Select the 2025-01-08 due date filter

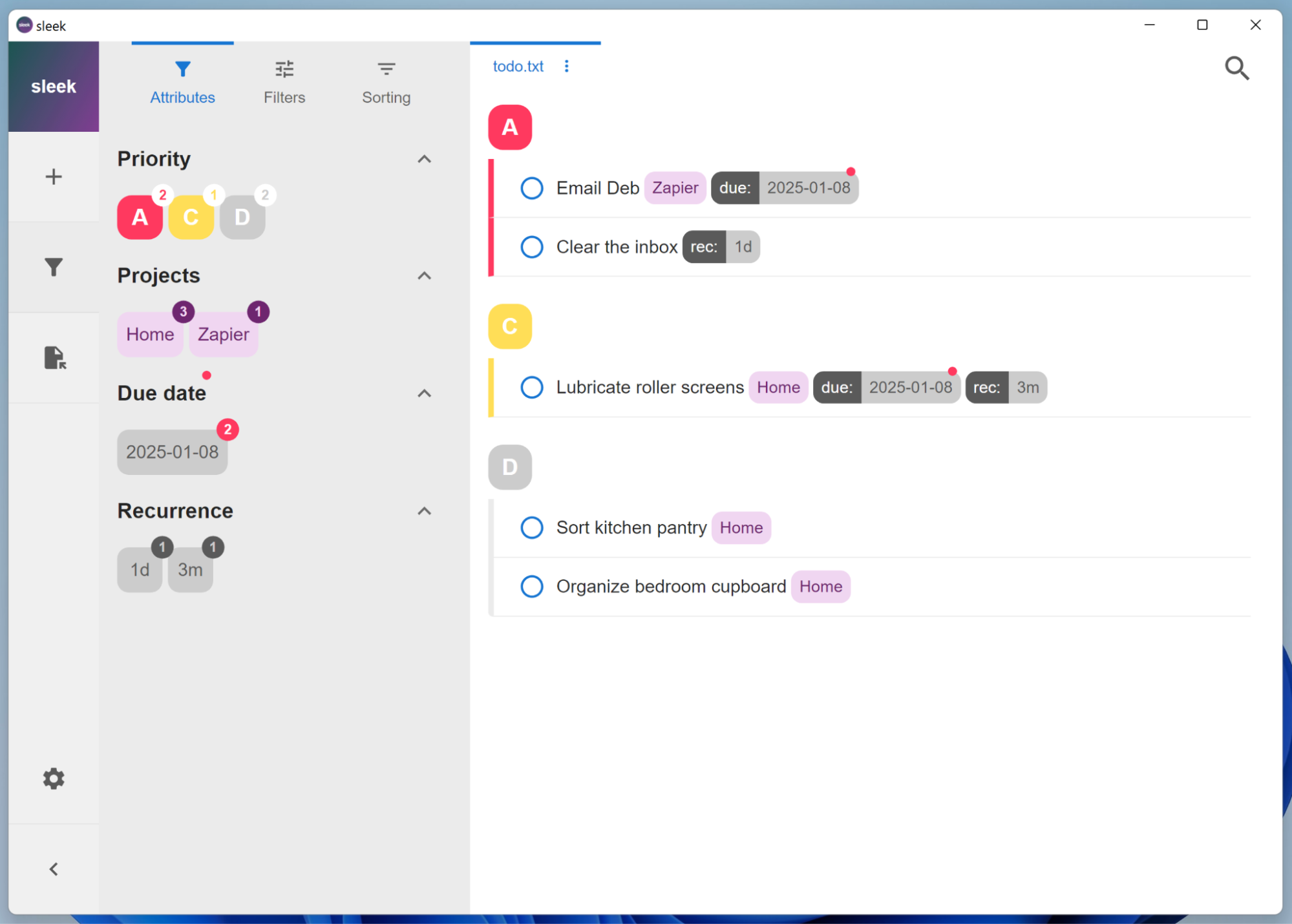pyautogui.click(x=172, y=452)
